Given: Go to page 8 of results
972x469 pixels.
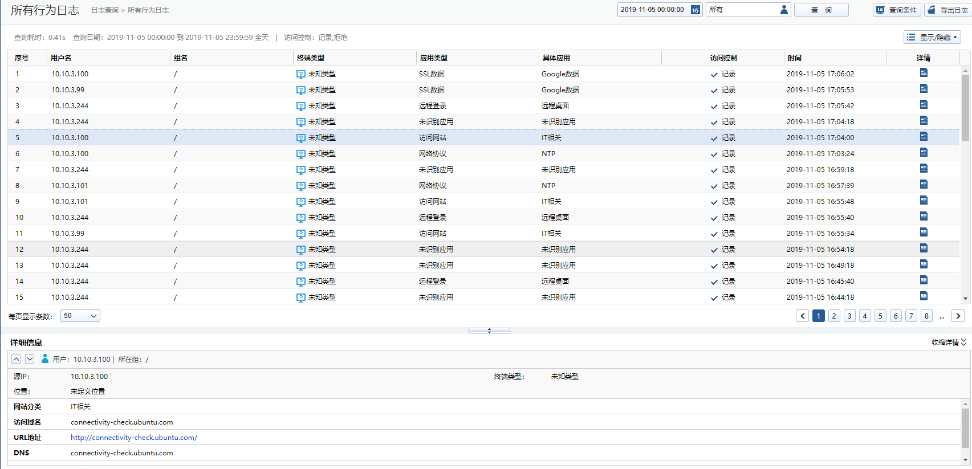Looking at the screenshot, I should [927, 316].
